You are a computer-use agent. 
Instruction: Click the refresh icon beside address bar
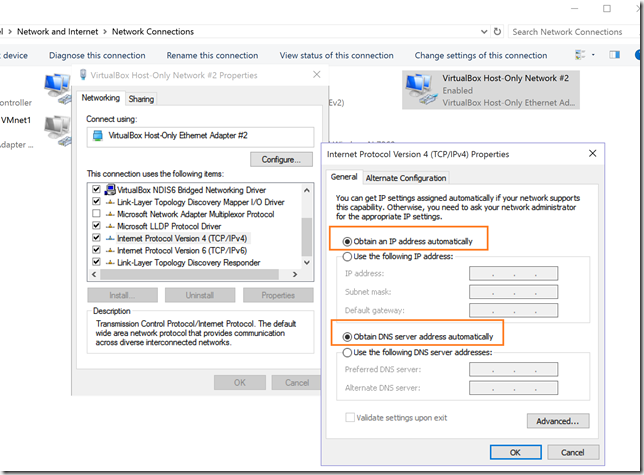coord(497,32)
